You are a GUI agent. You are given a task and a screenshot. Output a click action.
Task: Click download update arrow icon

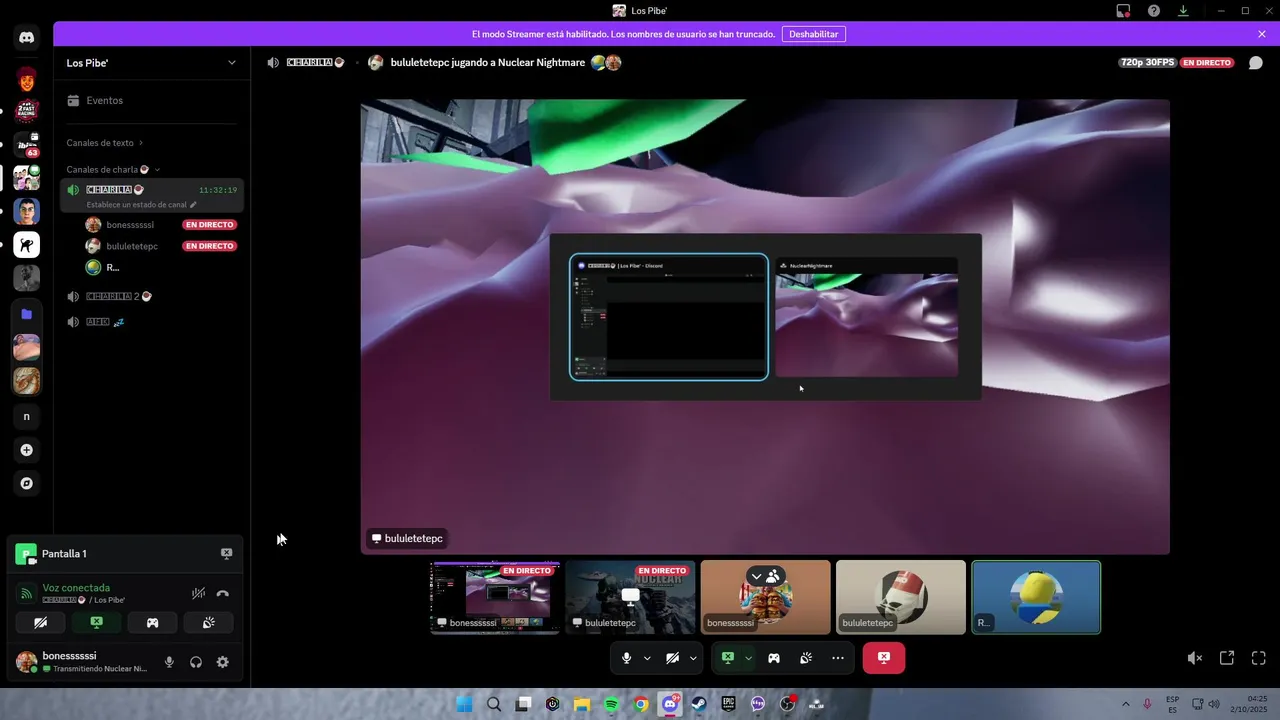(1183, 11)
